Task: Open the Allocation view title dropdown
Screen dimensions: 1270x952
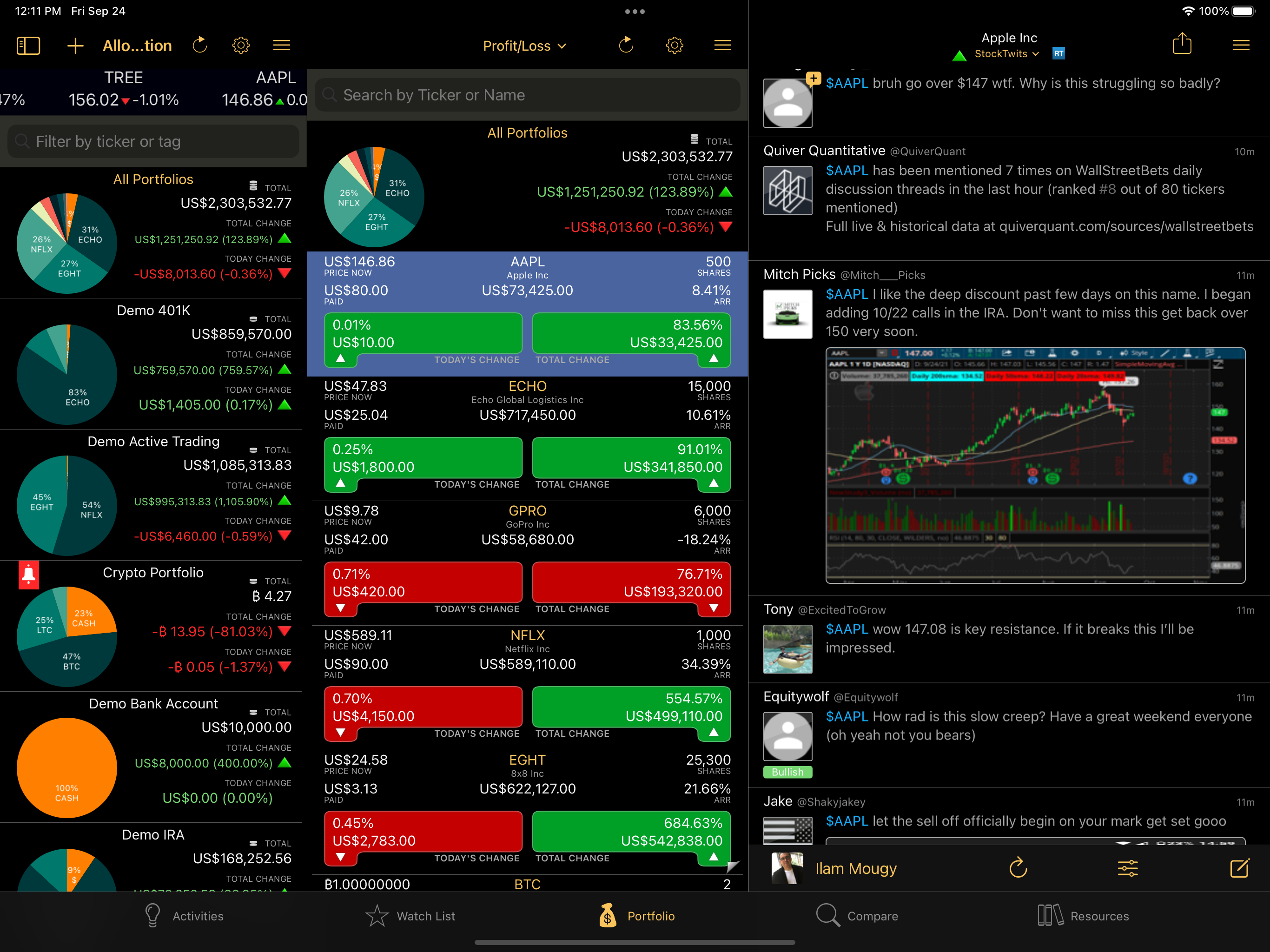Action: tap(137, 46)
